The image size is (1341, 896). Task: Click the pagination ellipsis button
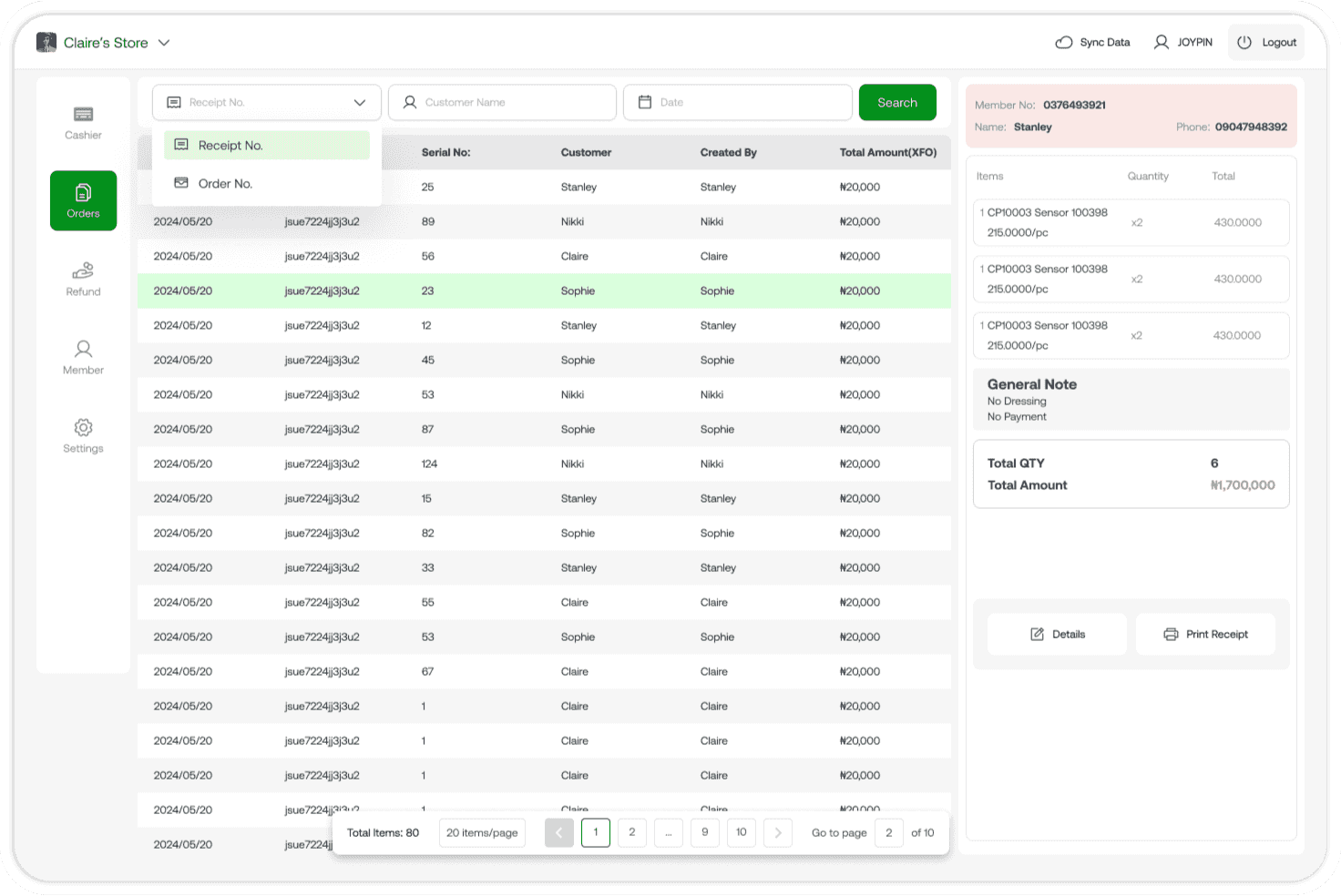coord(669,832)
